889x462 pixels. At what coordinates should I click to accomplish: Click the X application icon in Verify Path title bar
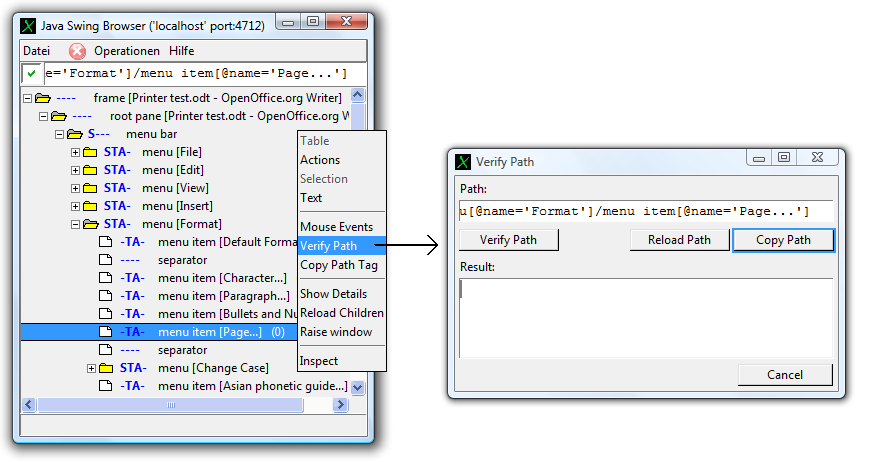coord(463,162)
